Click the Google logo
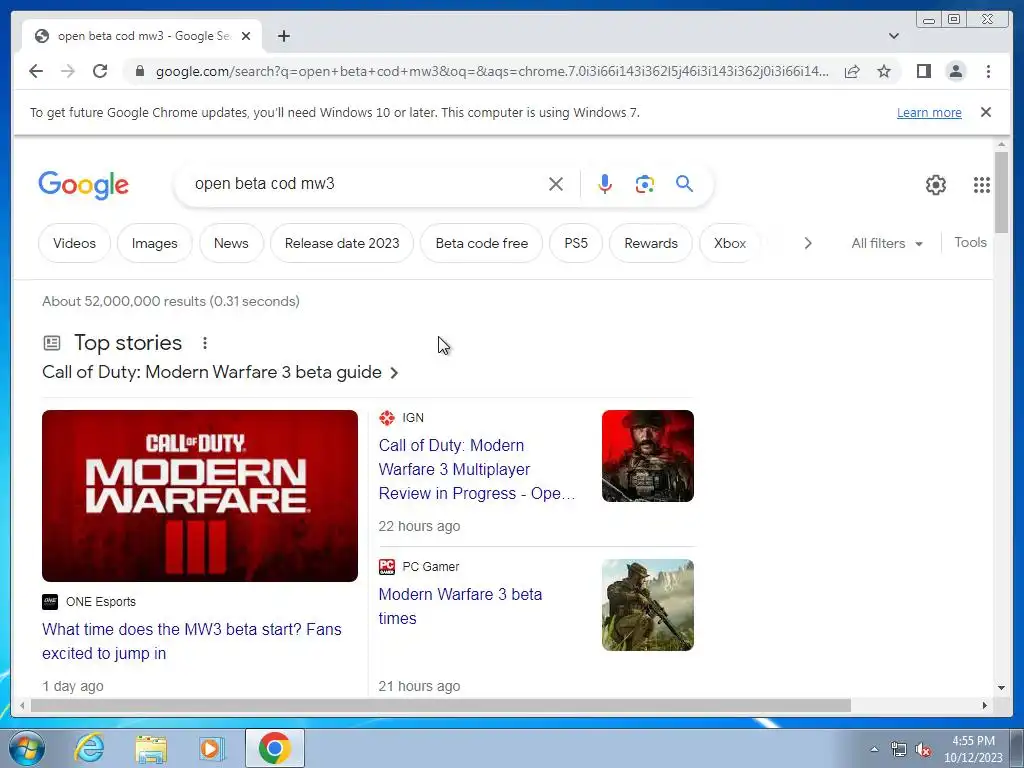Viewport: 1024px width, 768px height. point(84,185)
